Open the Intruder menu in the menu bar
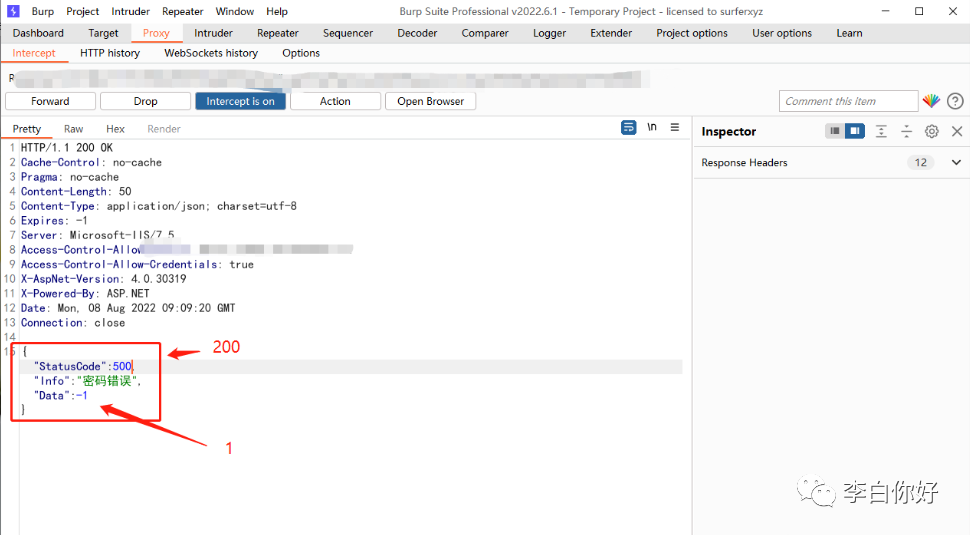Viewport: 970px width, 535px height. pos(131,11)
